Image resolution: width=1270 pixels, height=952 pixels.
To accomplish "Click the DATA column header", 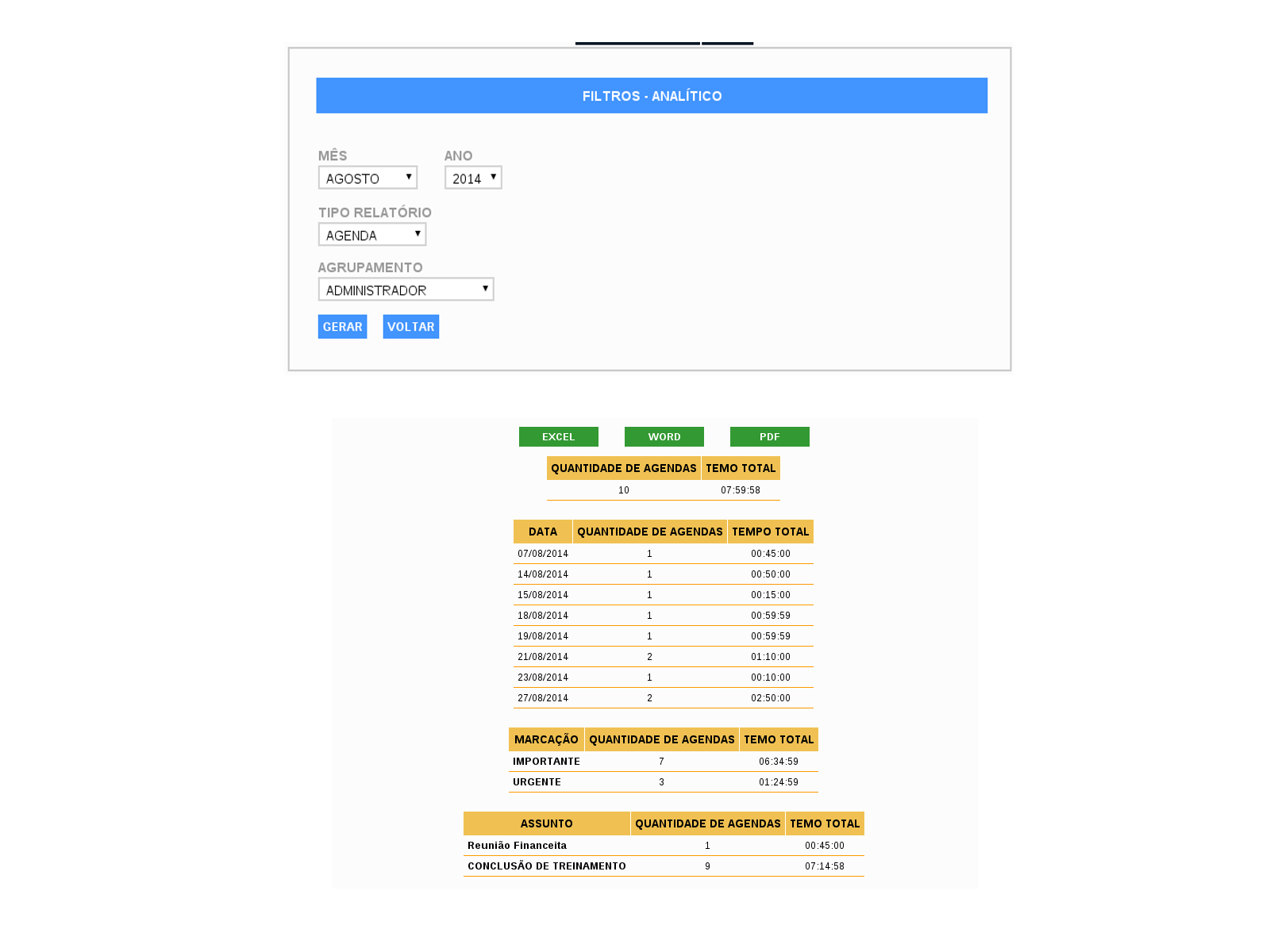I will point(543,532).
